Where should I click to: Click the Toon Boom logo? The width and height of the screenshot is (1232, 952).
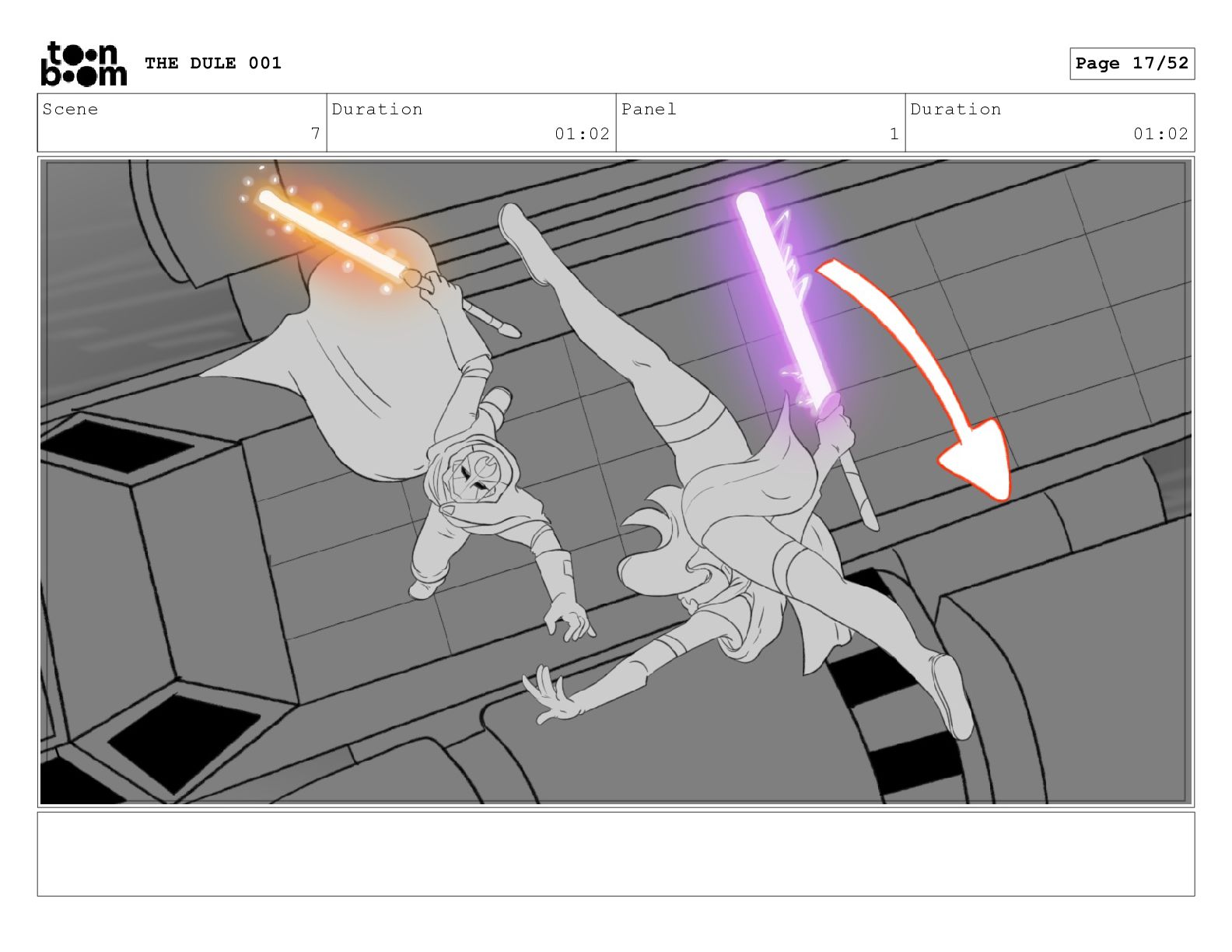coord(83,63)
